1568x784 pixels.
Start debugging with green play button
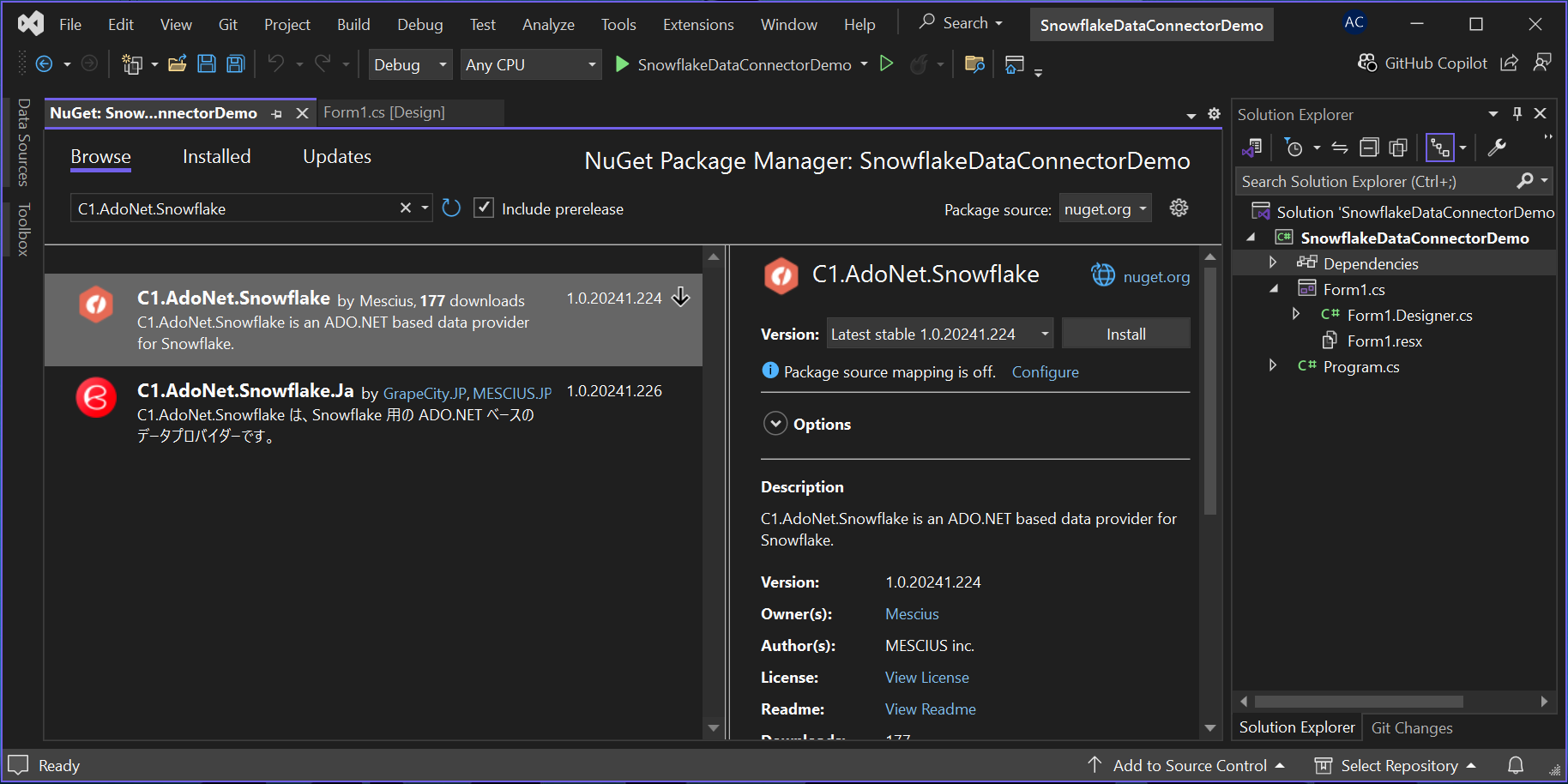click(x=623, y=64)
